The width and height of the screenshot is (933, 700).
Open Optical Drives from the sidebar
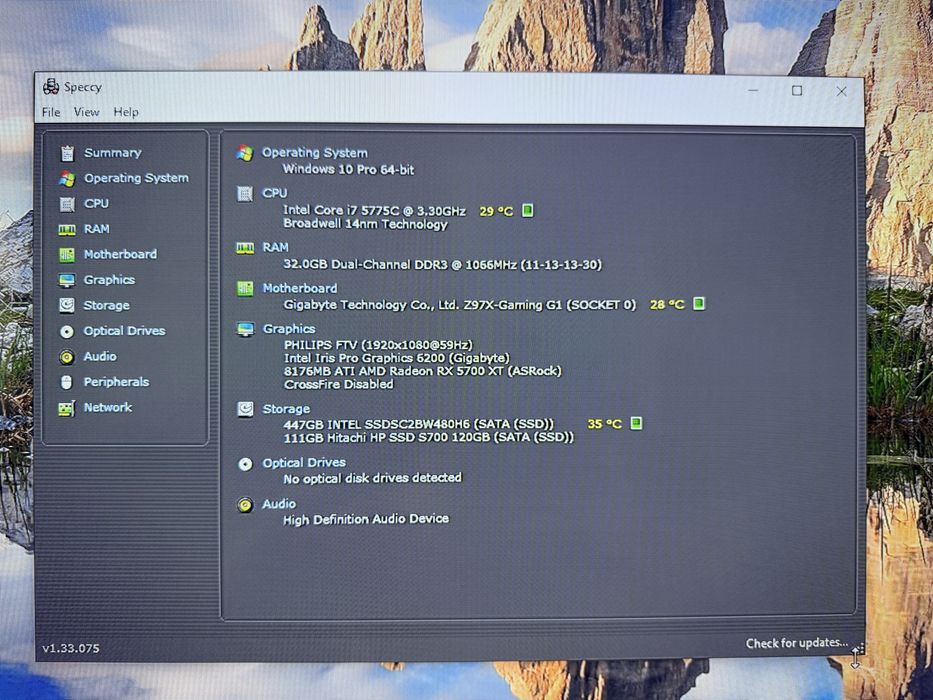pos(124,331)
